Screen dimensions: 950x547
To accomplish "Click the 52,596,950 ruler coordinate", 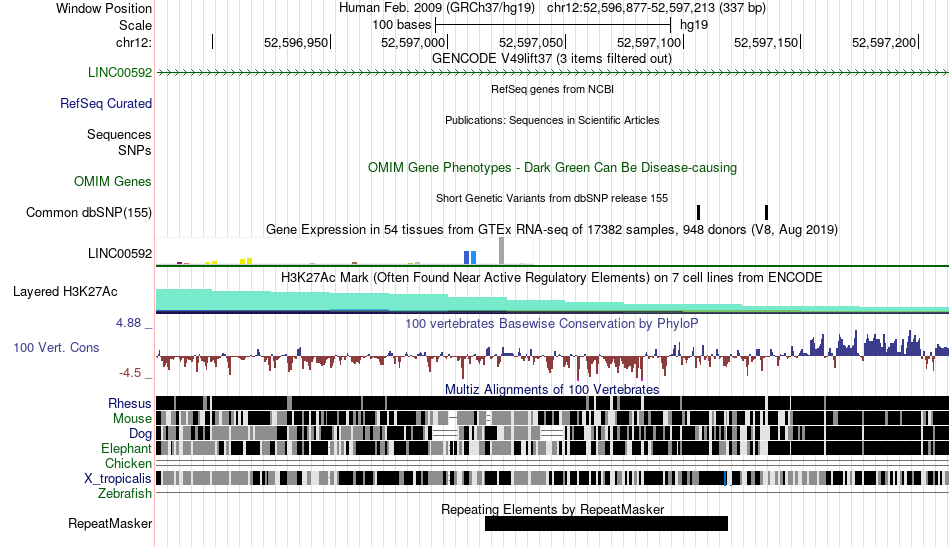I will pos(296,43).
